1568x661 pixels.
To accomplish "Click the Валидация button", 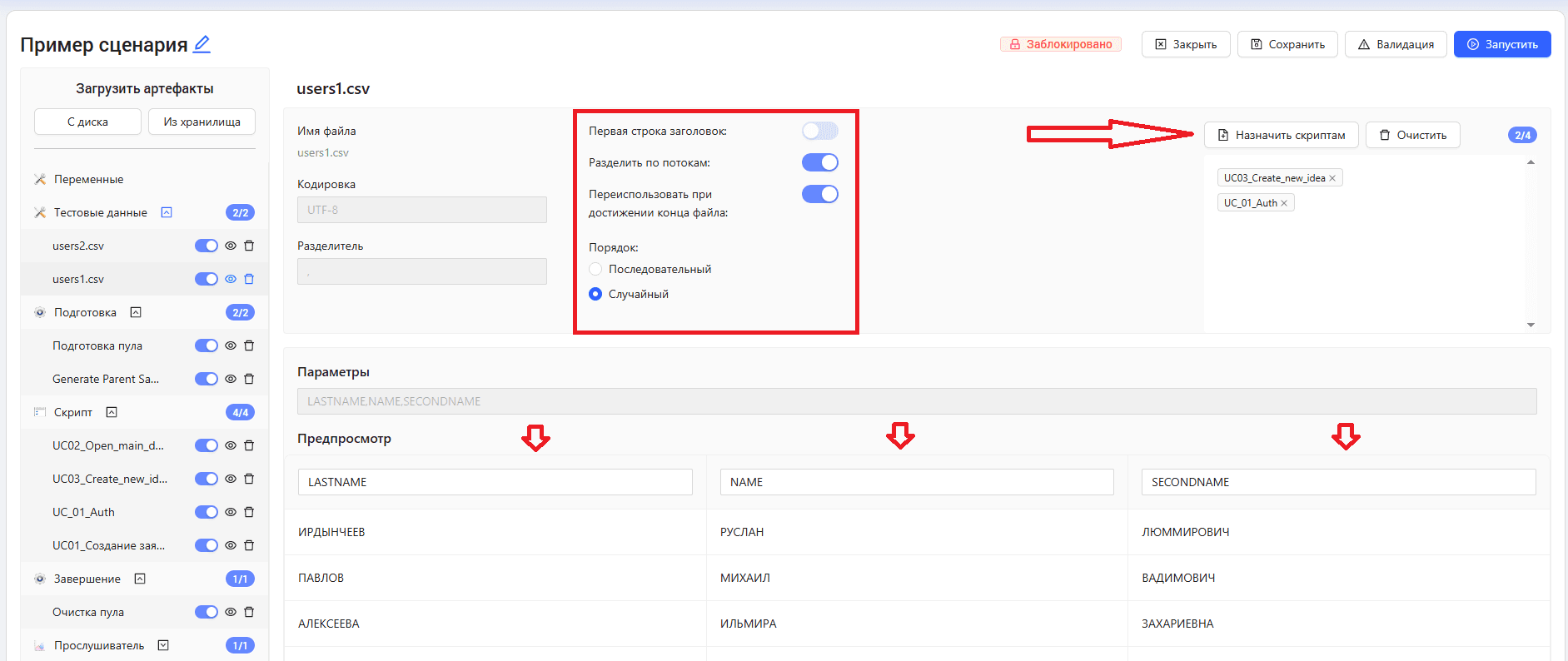I will (1396, 44).
